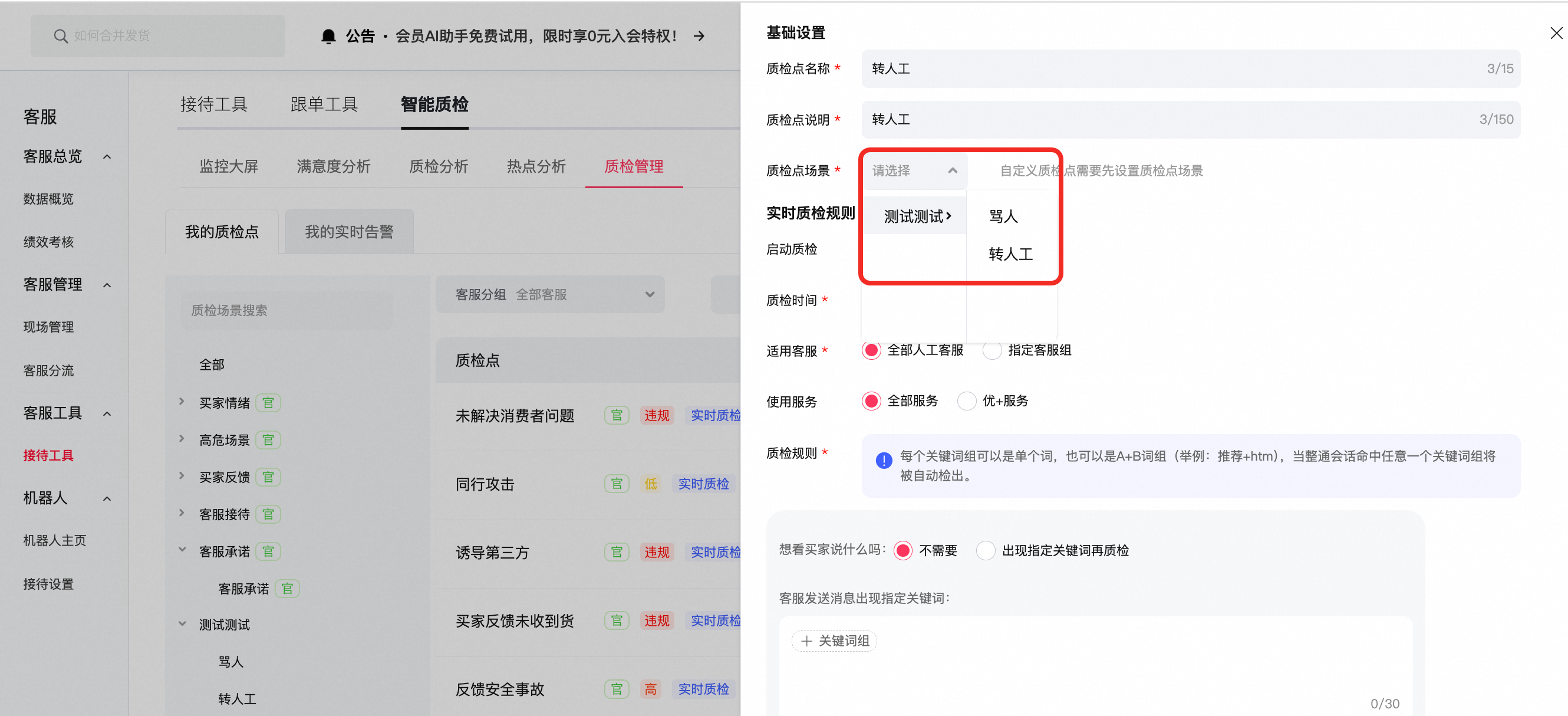
Task: Click the blue info icon in 质检规则
Action: pos(883,460)
